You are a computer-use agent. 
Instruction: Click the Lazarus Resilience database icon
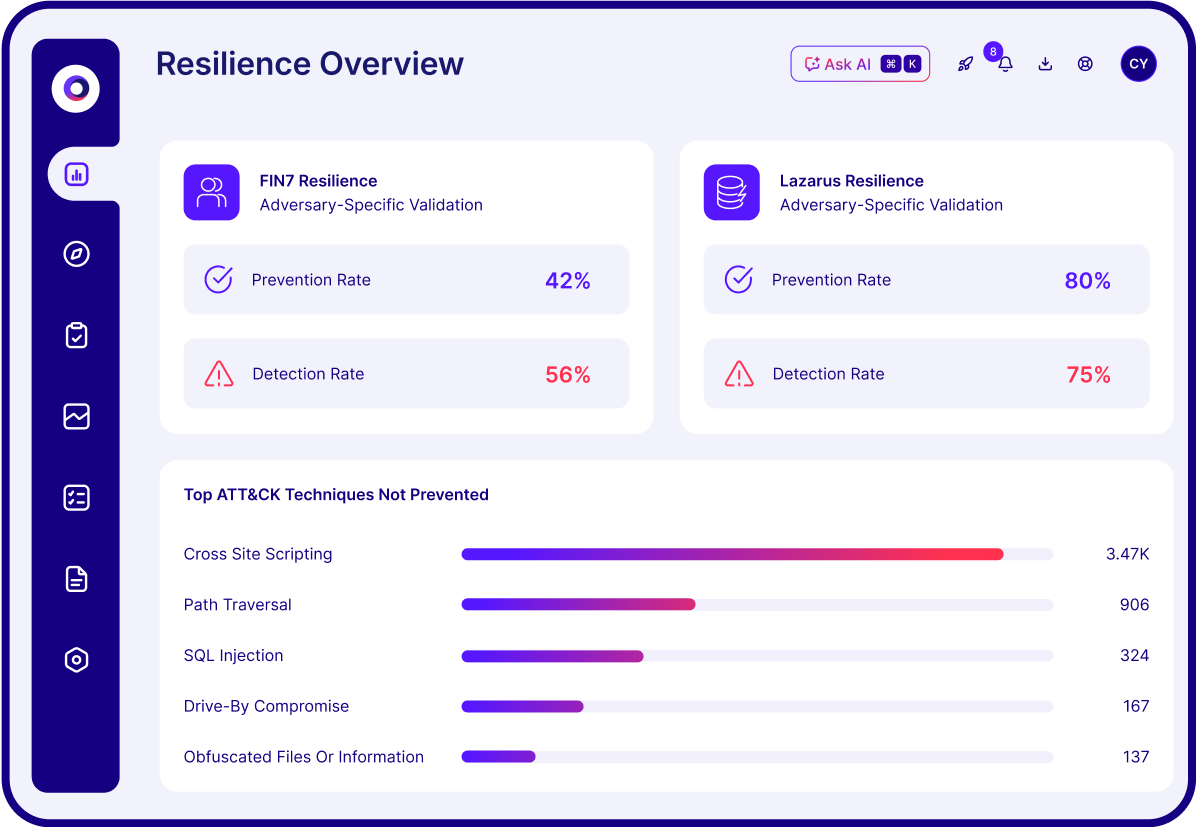coord(731,192)
